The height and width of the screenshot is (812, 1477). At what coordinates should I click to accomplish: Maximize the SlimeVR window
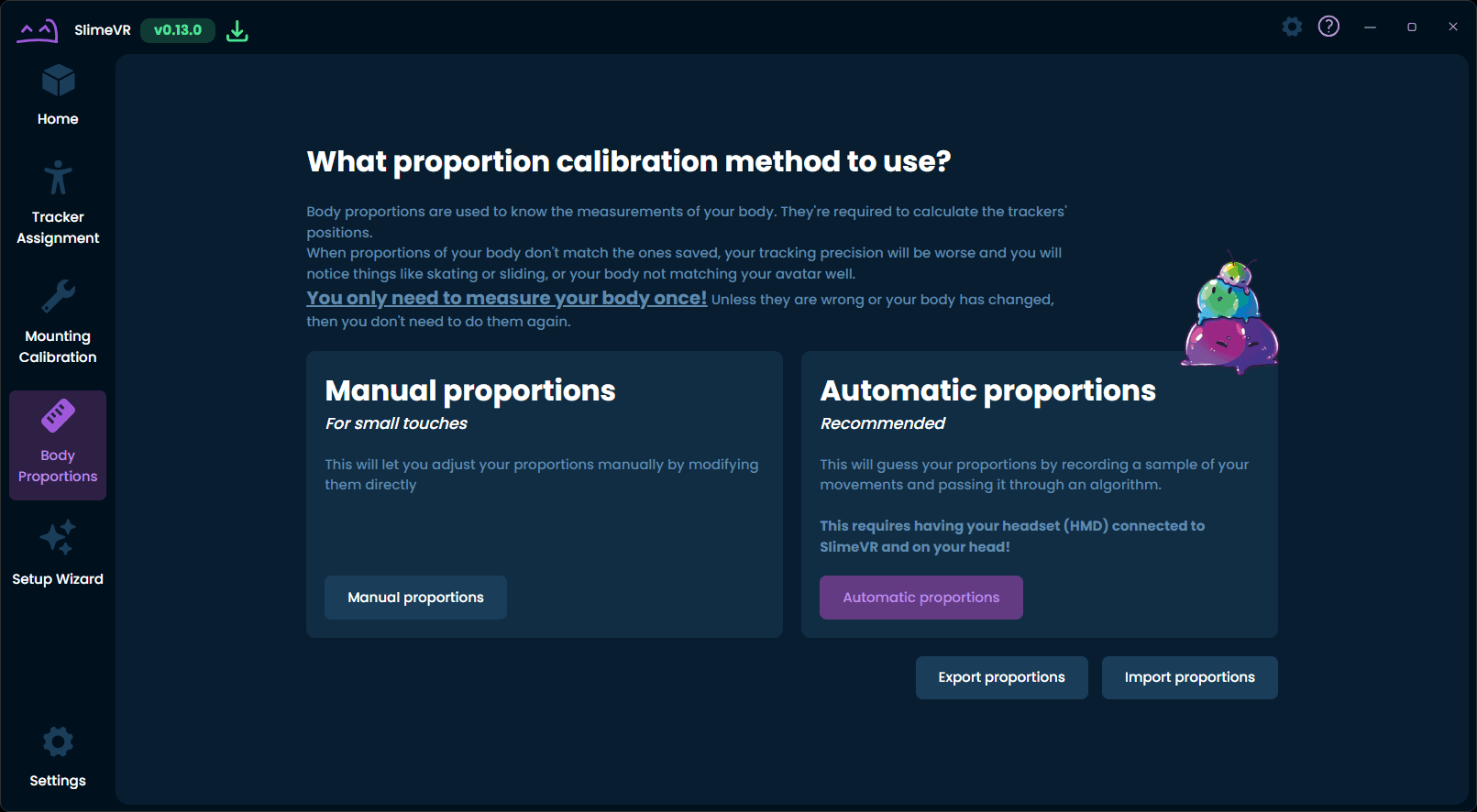click(x=1412, y=27)
